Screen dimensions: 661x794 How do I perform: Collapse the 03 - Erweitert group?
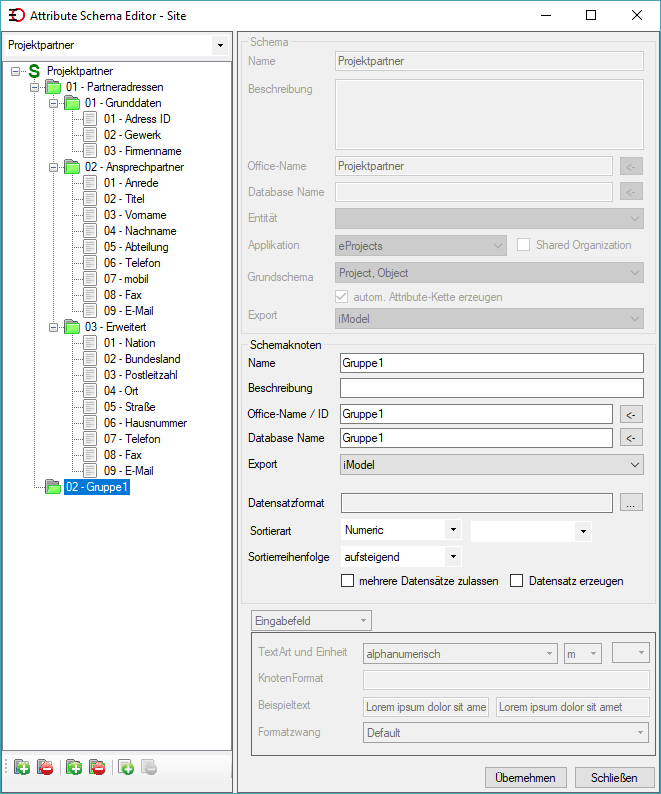point(53,327)
